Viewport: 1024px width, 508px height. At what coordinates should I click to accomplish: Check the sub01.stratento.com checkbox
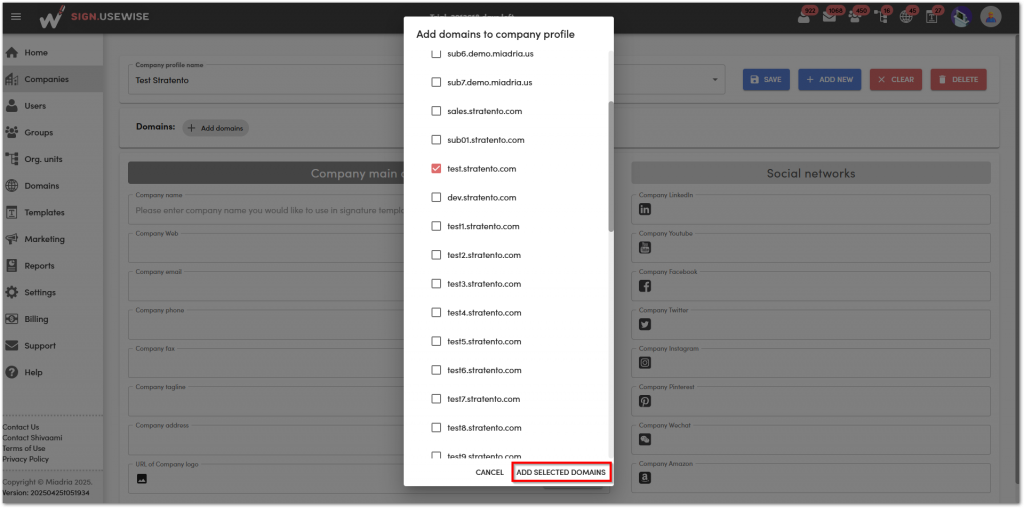436,140
